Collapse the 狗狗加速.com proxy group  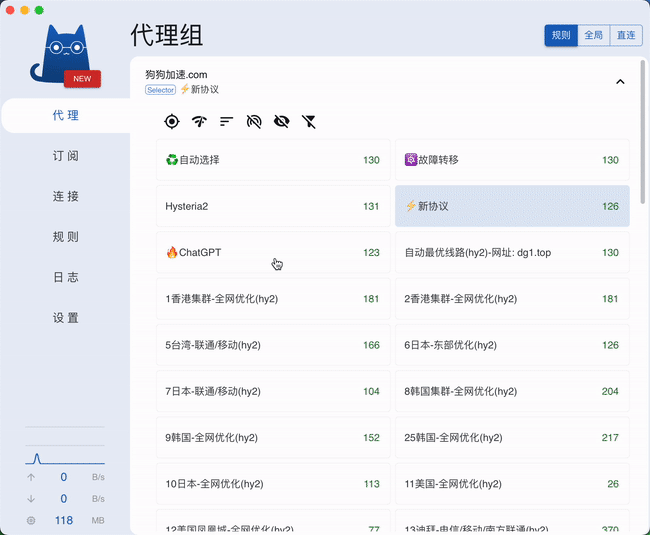(x=620, y=82)
